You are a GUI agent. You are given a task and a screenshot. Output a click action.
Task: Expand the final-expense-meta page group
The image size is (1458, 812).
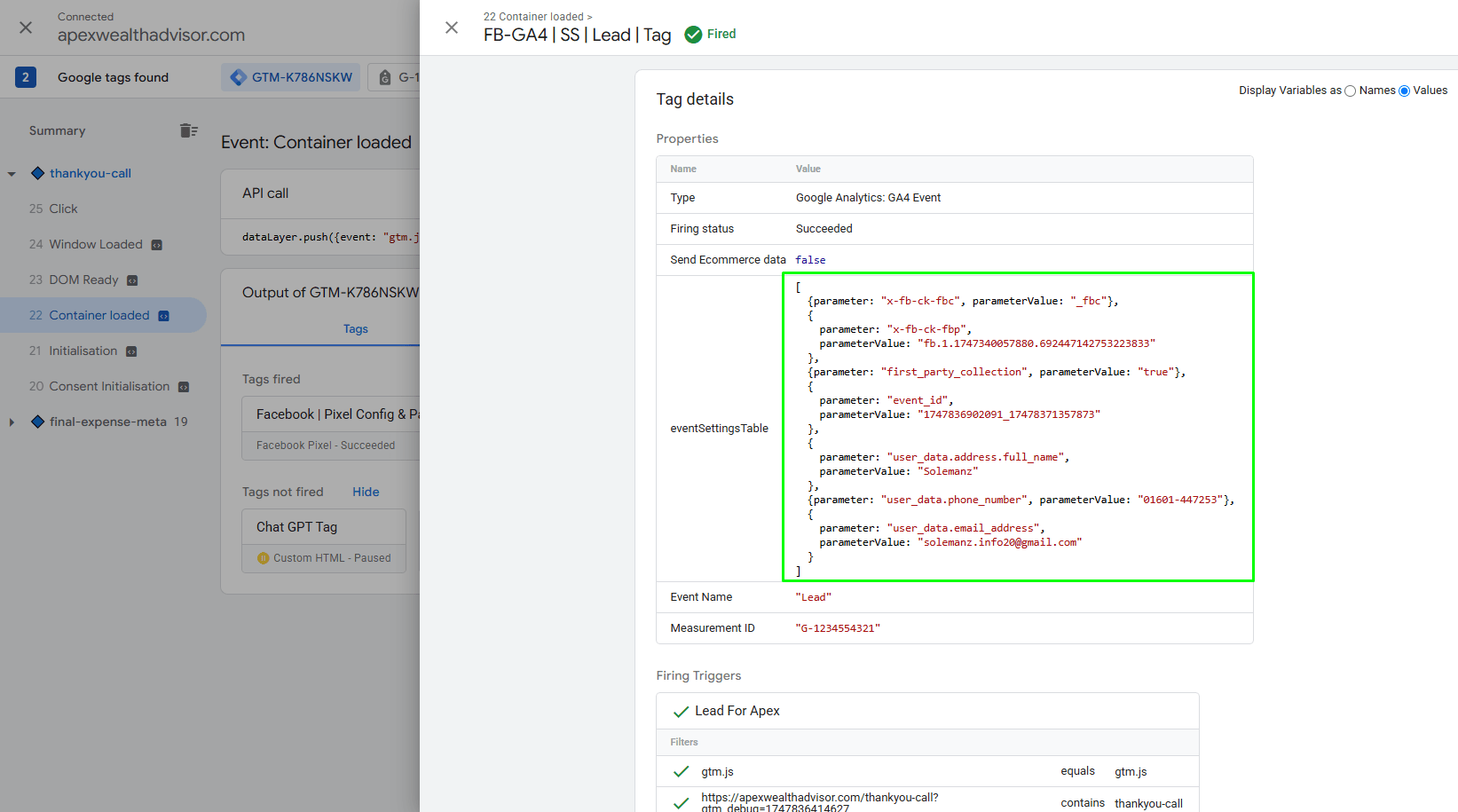click(12, 422)
